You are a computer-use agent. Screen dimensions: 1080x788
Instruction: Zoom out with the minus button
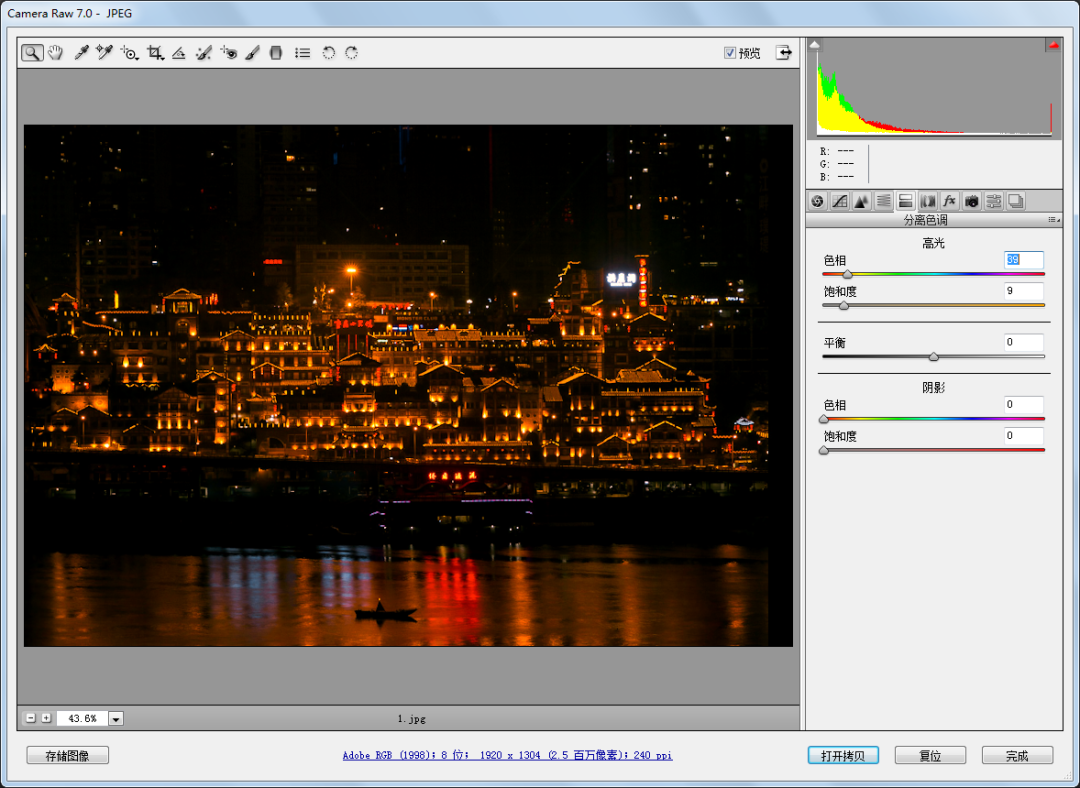point(30,718)
